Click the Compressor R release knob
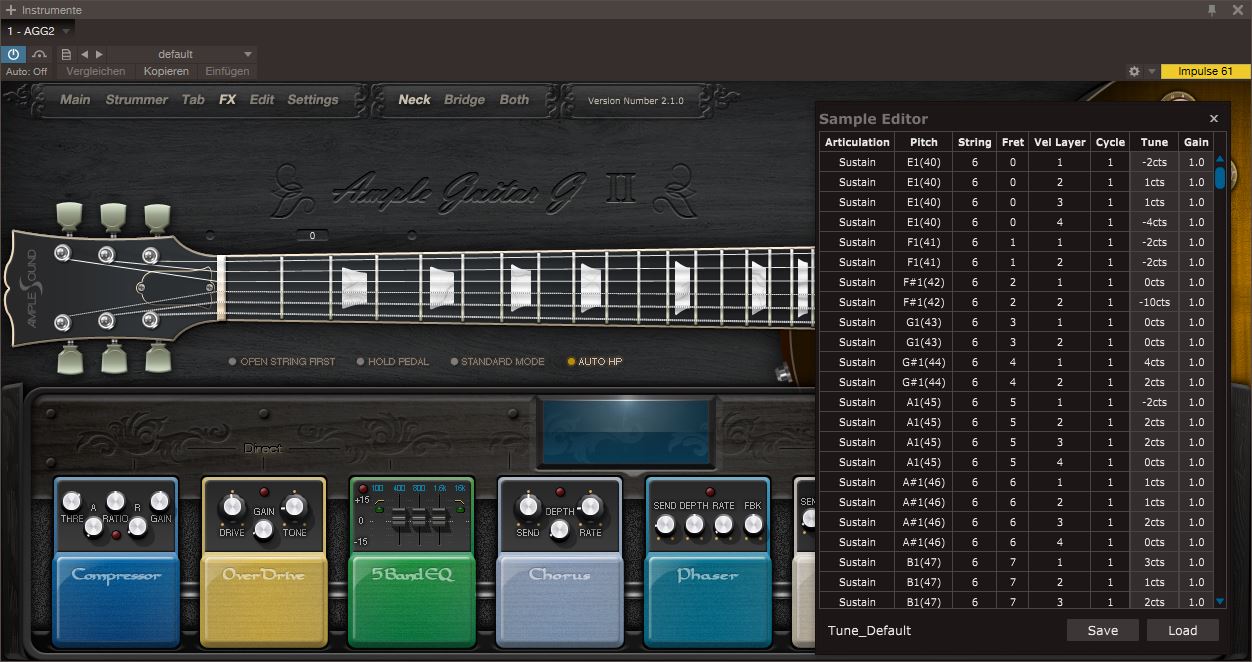Screen dimensions: 1252x662 coord(138,525)
